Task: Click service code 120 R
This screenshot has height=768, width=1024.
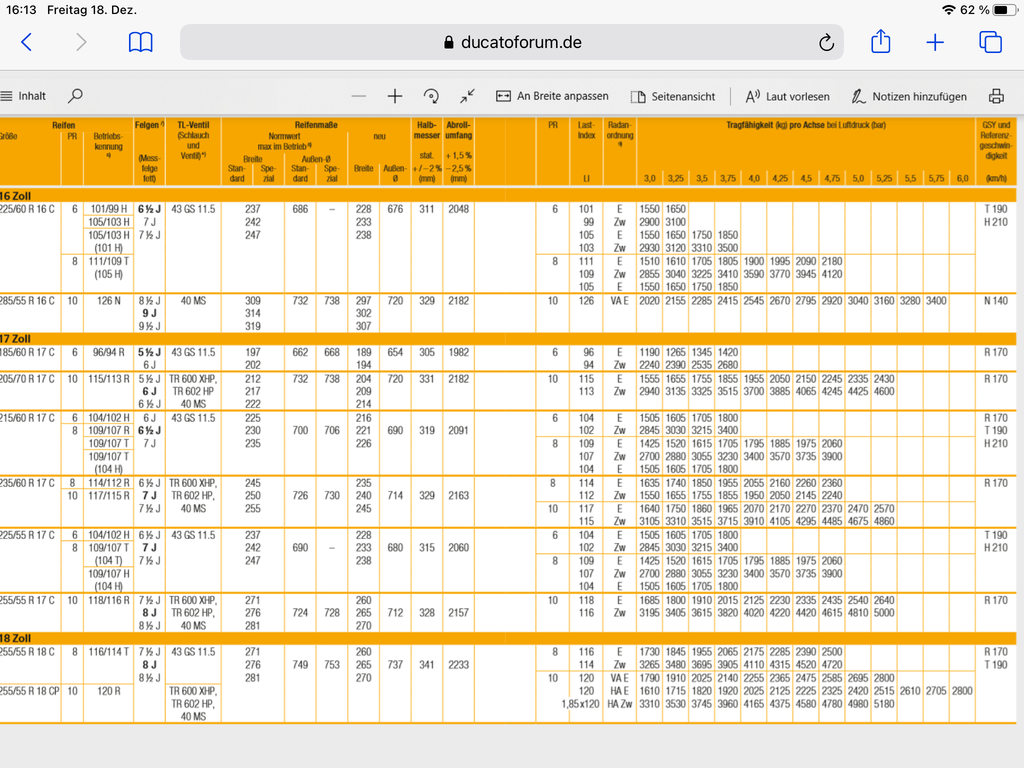Action: tap(108, 690)
